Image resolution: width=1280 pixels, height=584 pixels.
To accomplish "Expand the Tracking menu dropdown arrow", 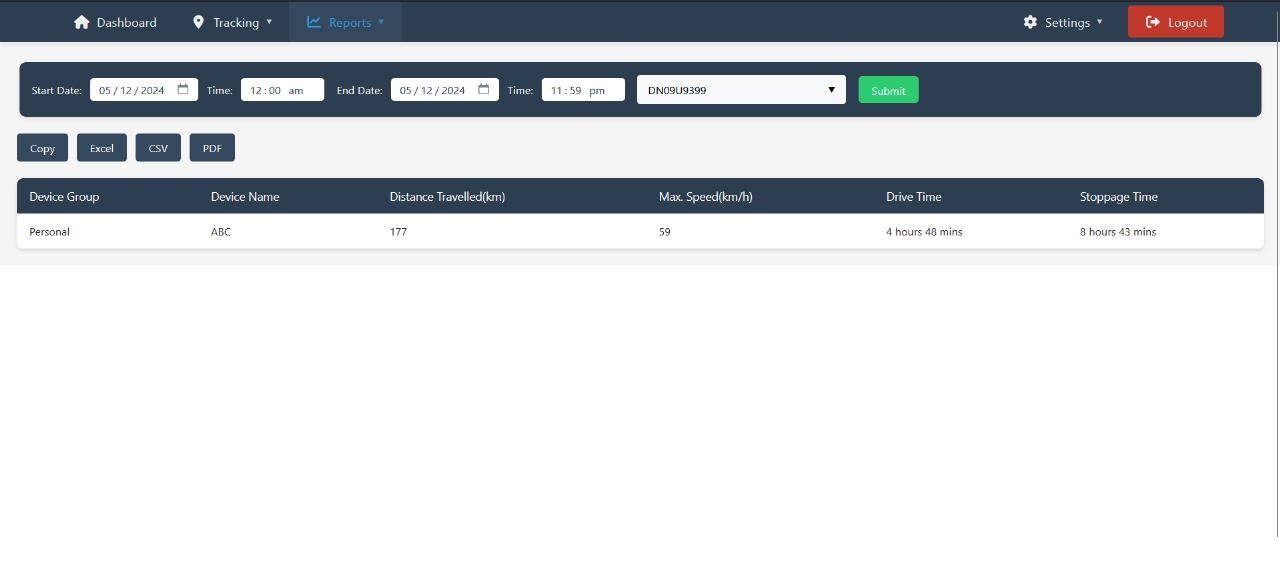I will 269,22.
